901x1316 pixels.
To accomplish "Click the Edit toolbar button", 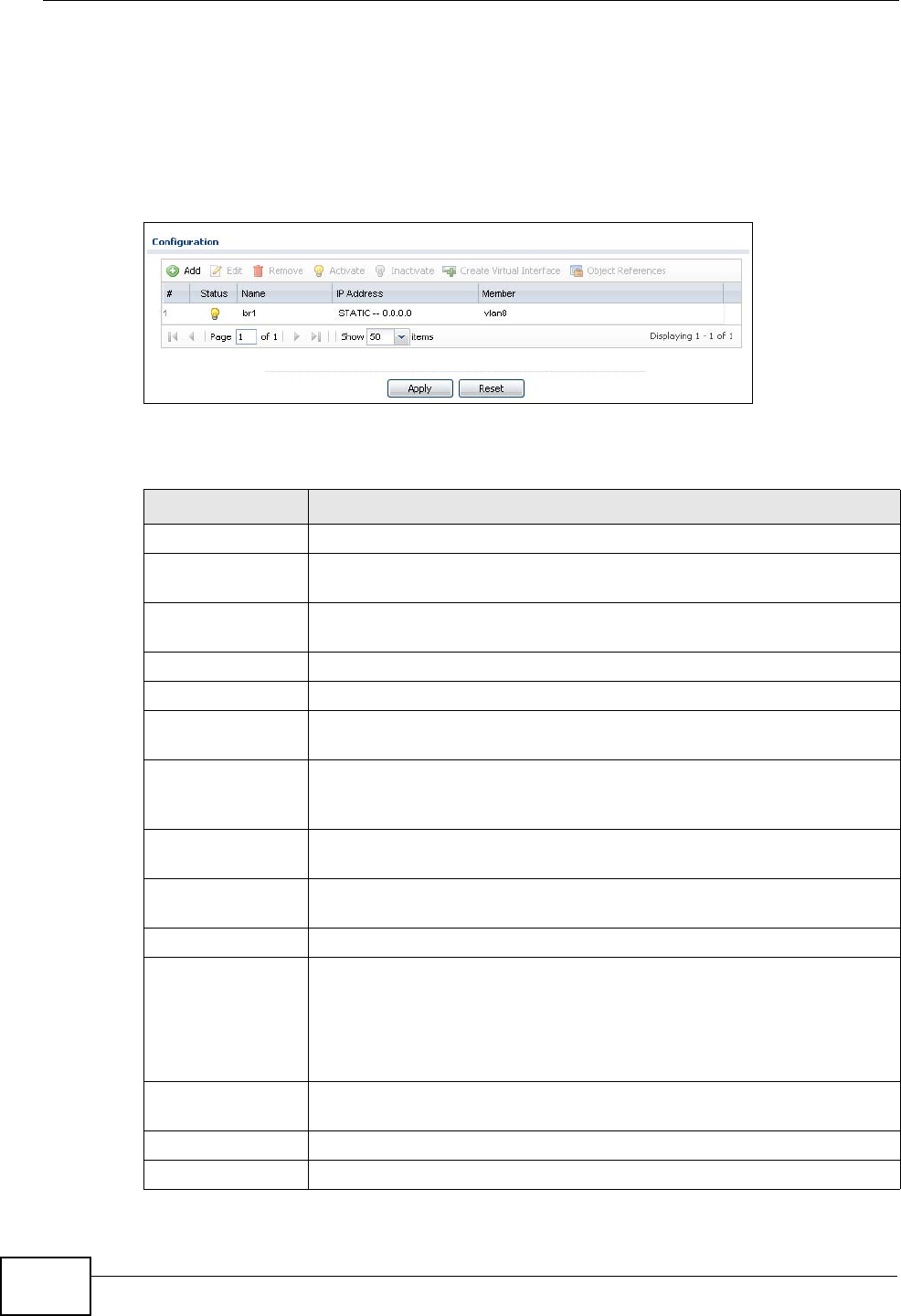I will [x=227, y=271].
